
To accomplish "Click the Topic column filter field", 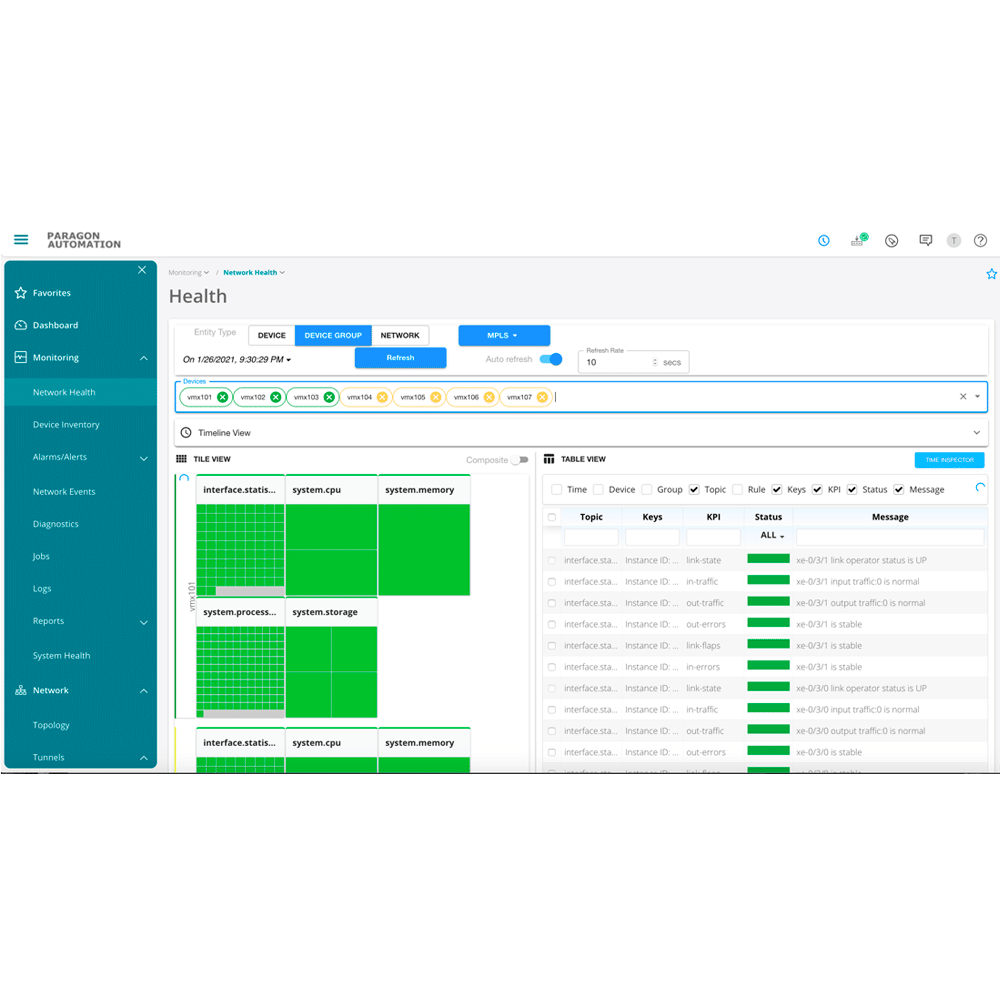I will pyautogui.click(x=591, y=536).
